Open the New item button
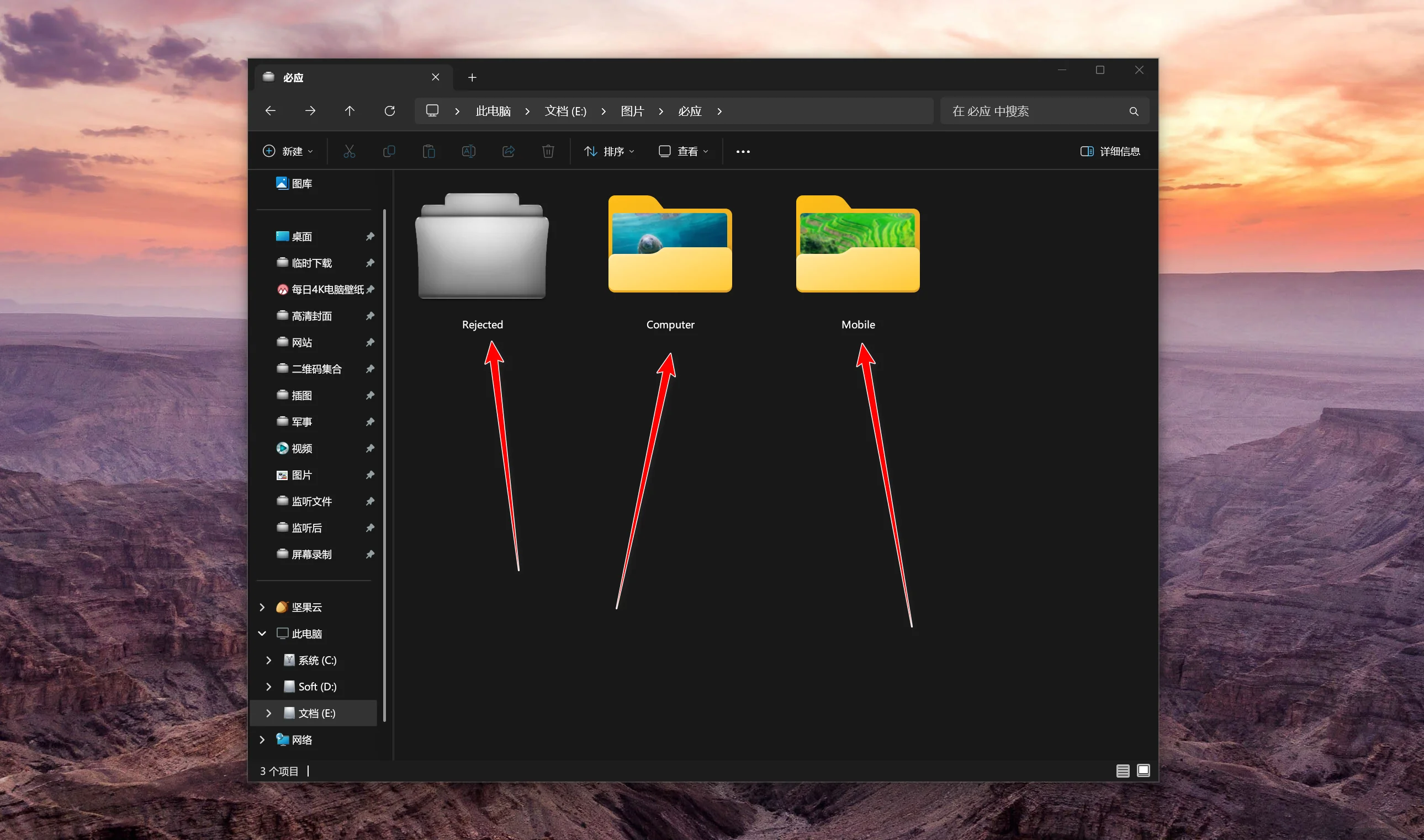 tap(288, 151)
